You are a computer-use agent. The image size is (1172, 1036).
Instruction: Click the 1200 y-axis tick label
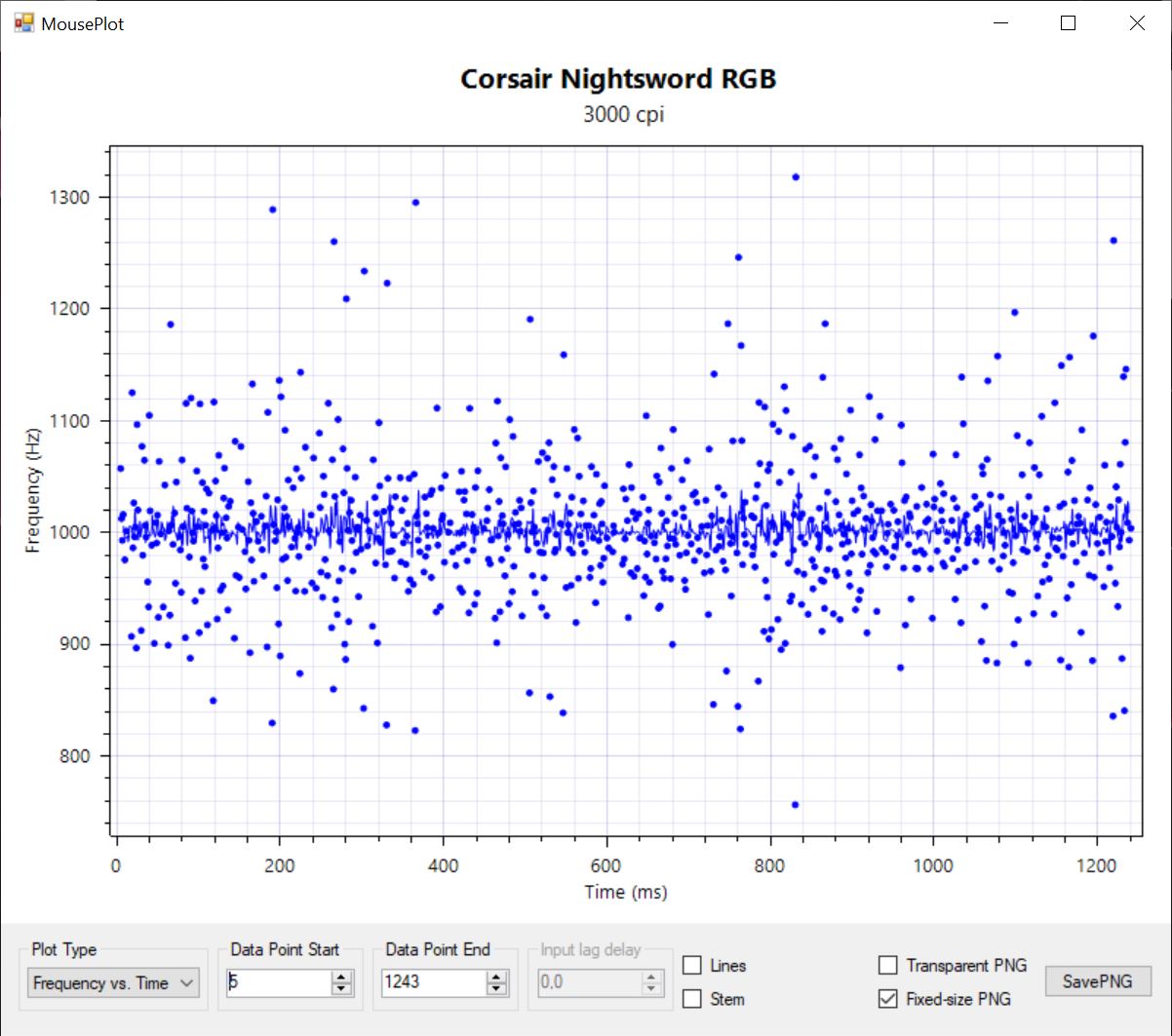coord(69,309)
